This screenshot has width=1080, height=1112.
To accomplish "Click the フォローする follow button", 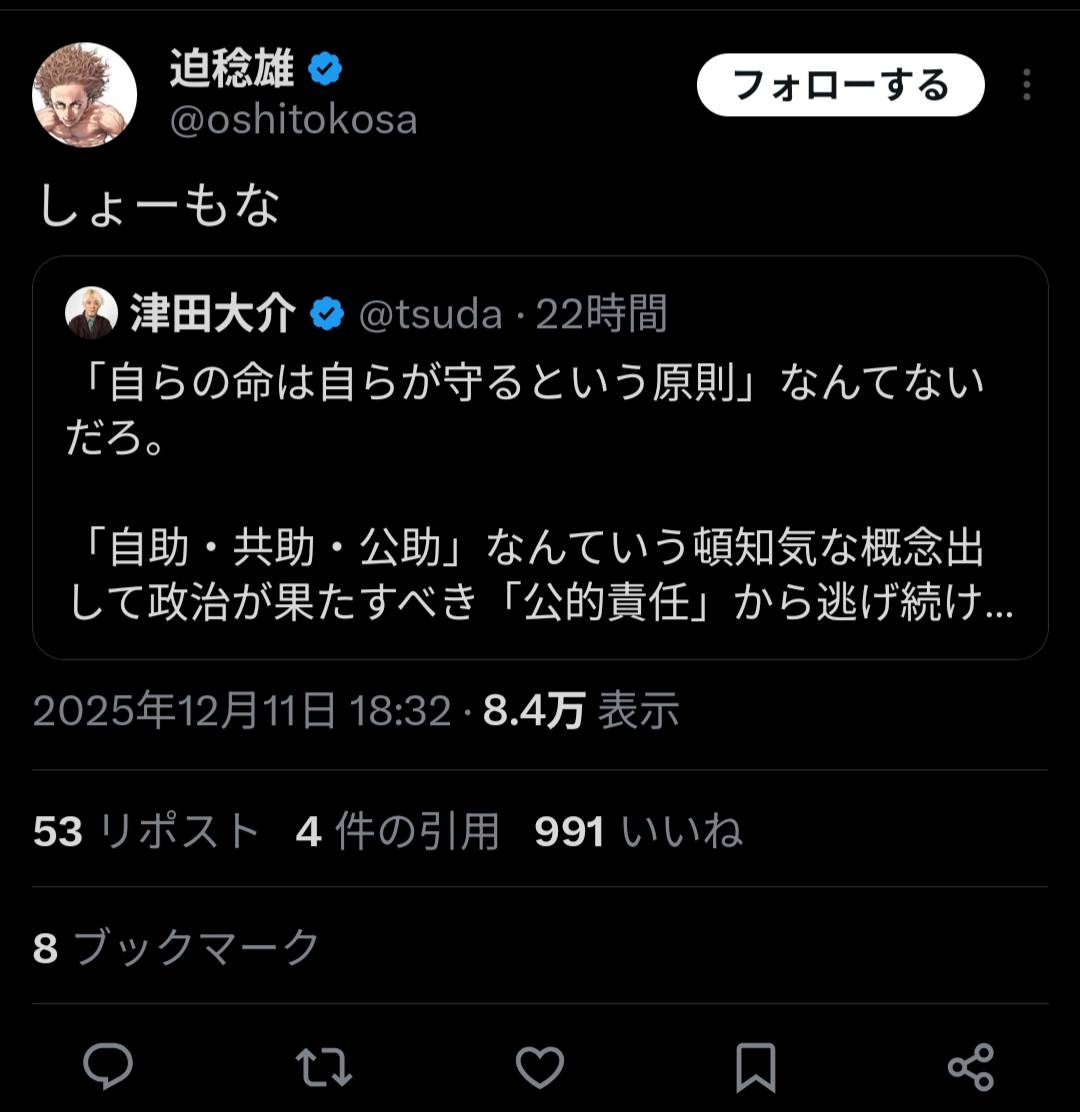I will [x=840, y=85].
